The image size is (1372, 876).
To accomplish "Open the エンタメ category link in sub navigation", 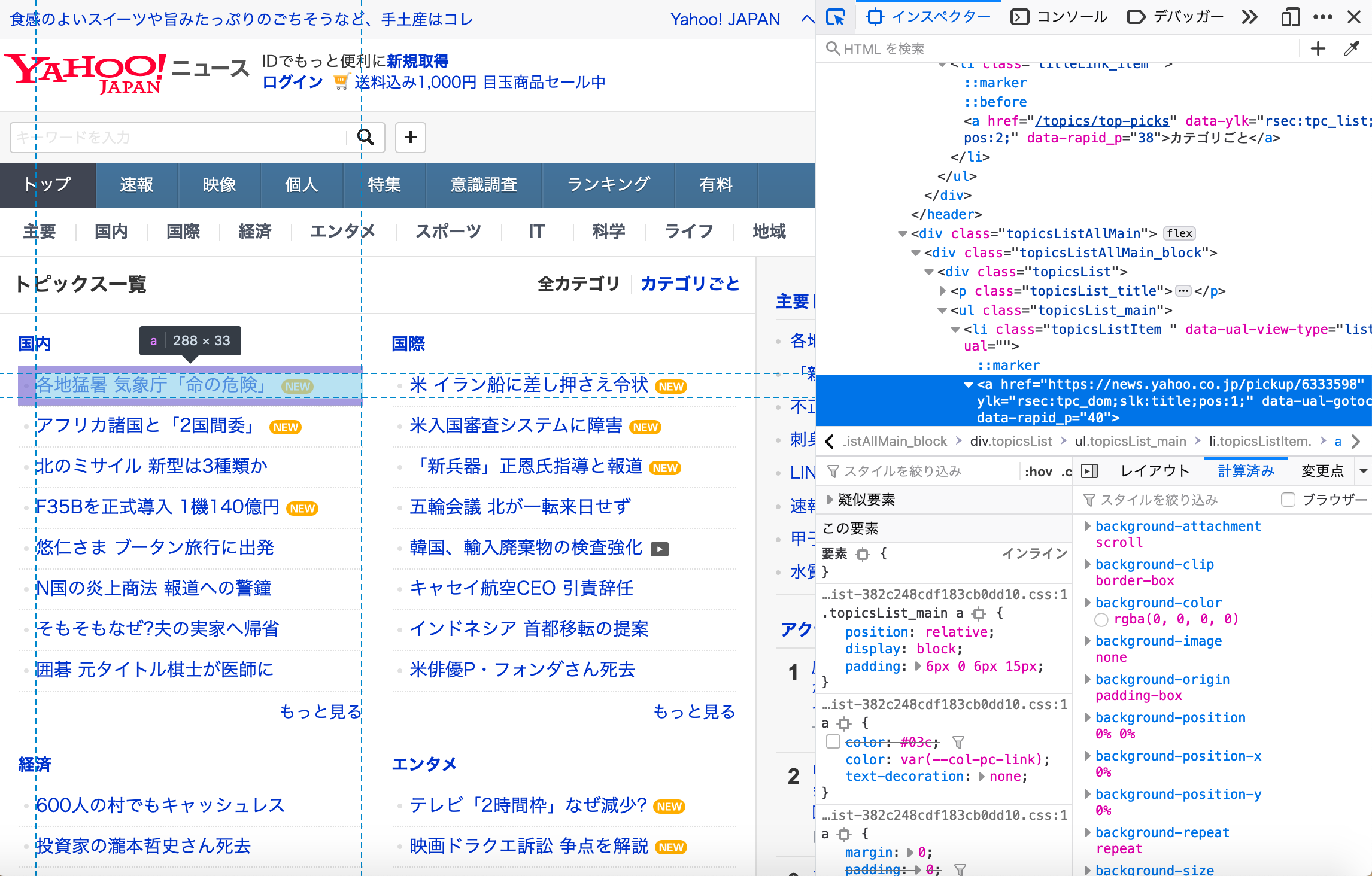I will pos(342,232).
